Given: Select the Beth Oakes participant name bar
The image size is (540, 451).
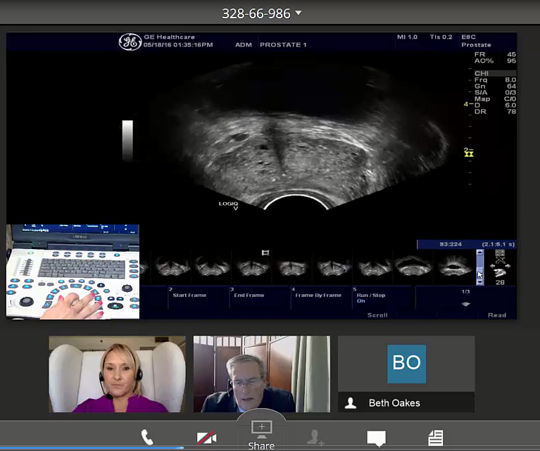Looking at the screenshot, I should [x=406, y=402].
